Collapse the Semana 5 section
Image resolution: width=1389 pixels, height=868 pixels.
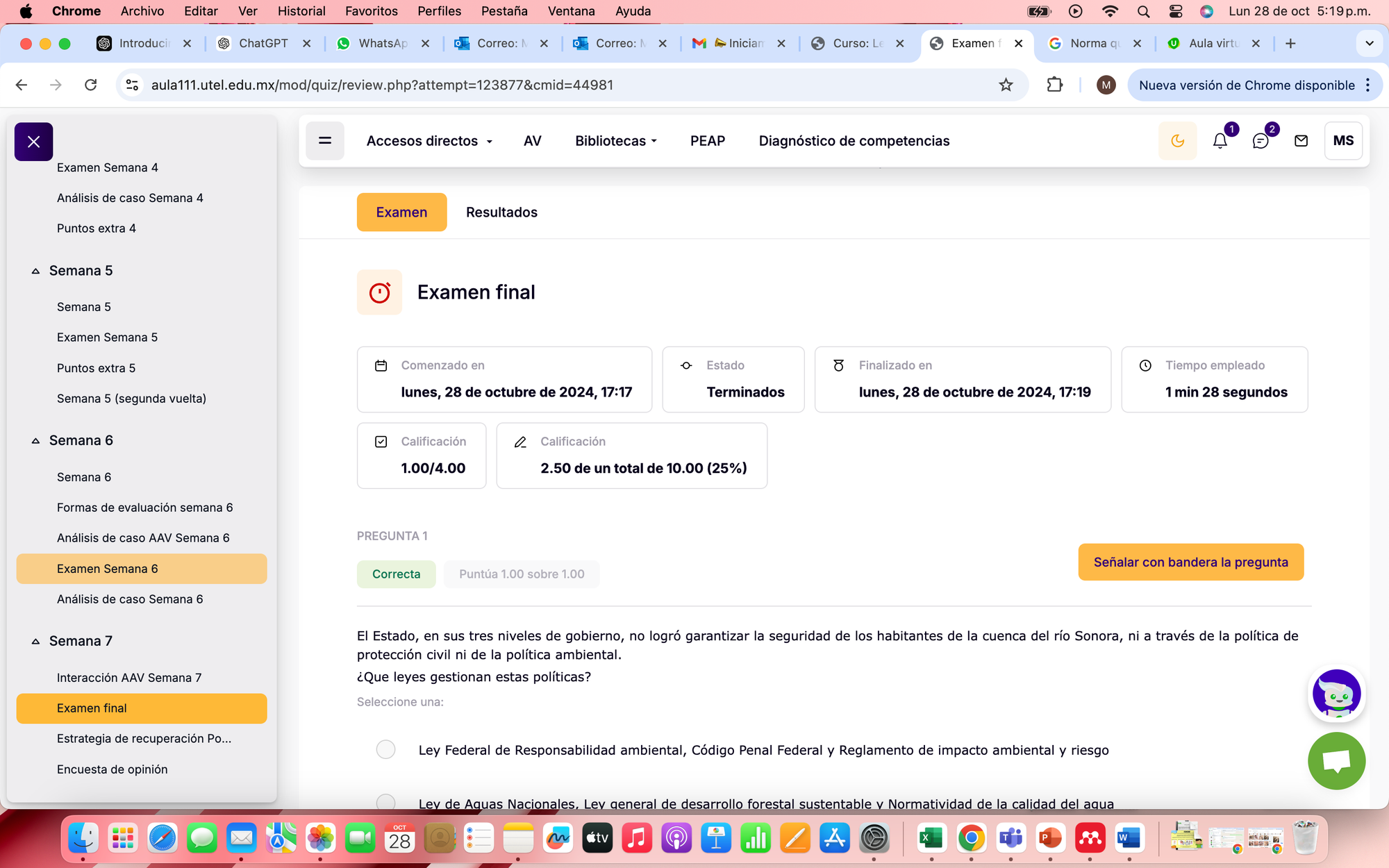click(35, 271)
